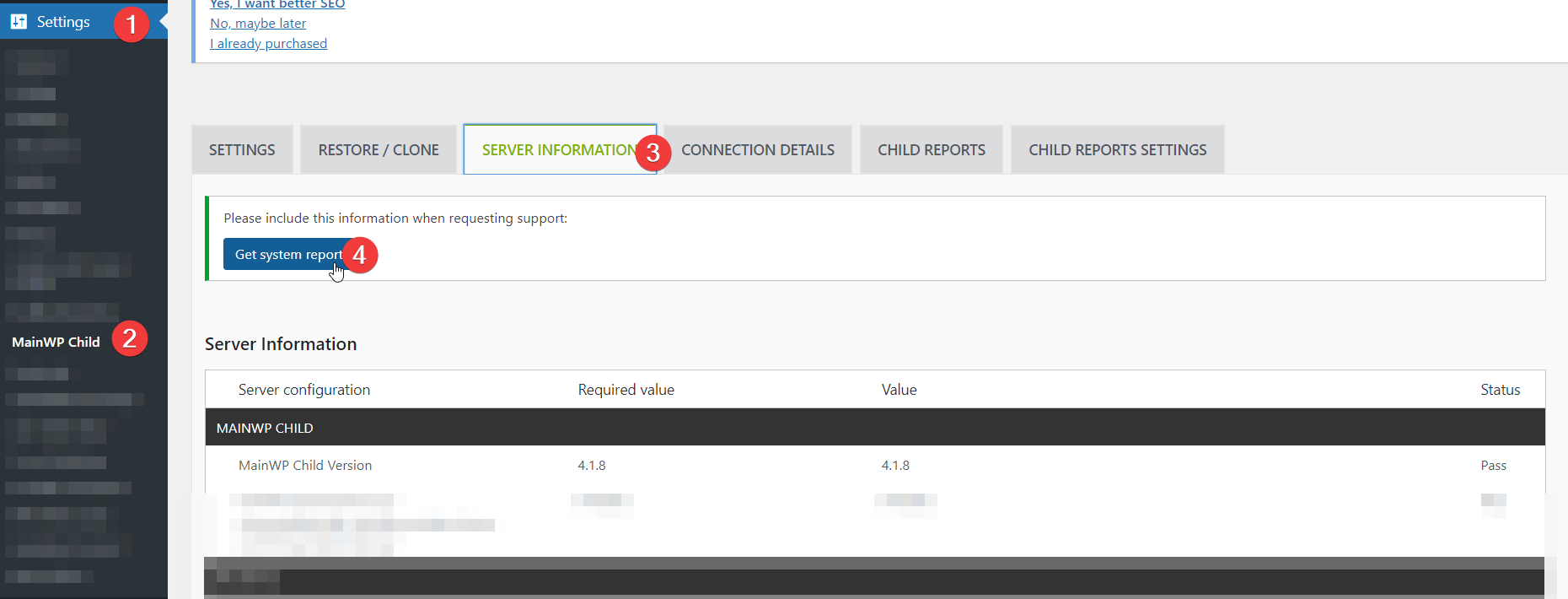1568x599 pixels.
Task: Click the 'MainWP Child Version' row label
Action: point(305,465)
